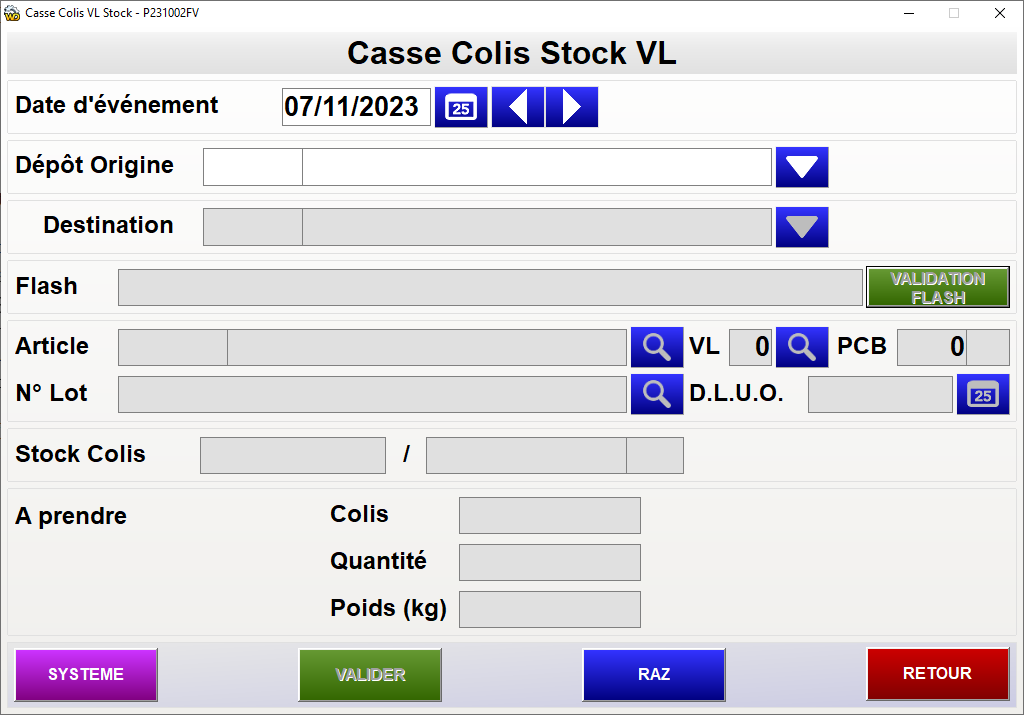Screen dimensions: 1024x715
Task: Open the D.L.U.O. calendar picker
Action: click(x=983, y=394)
